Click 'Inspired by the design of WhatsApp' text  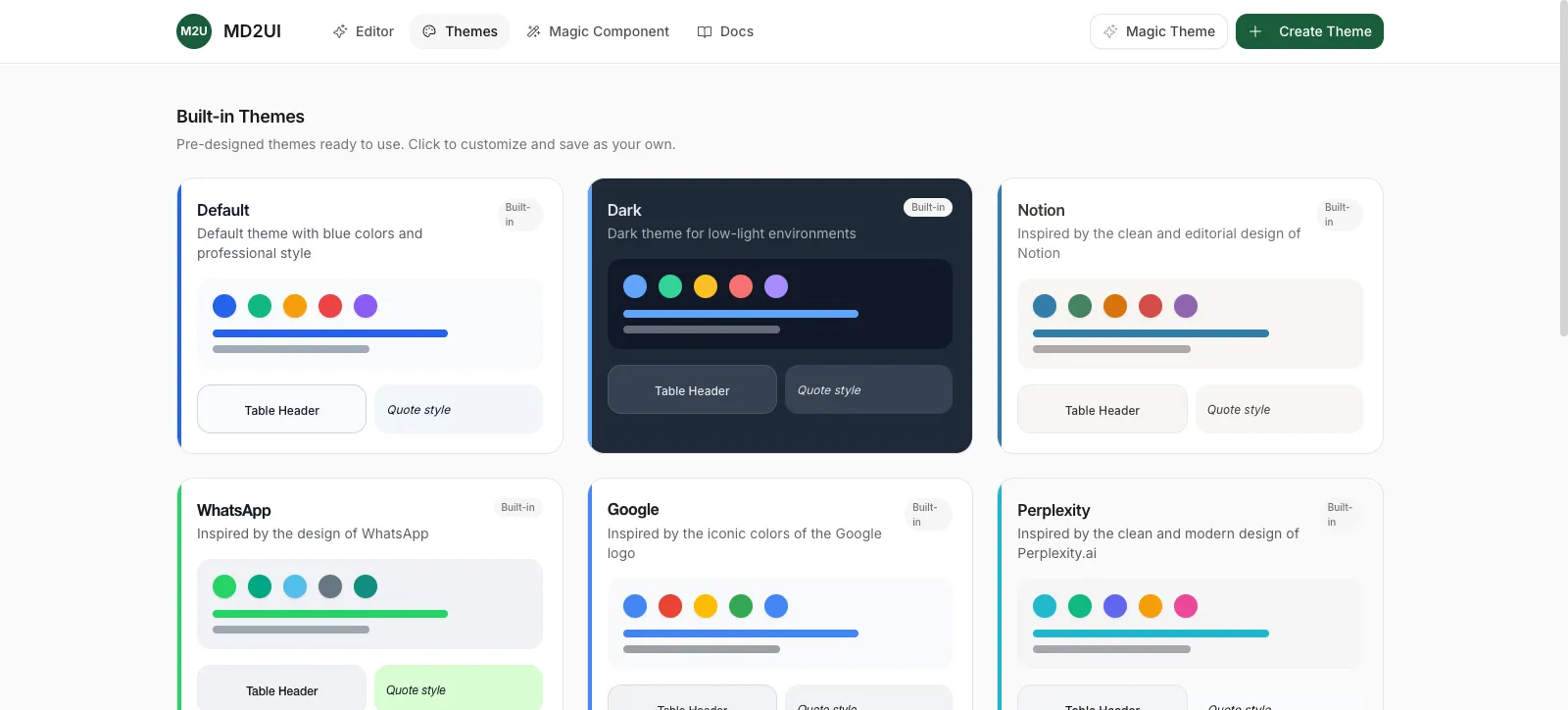tap(313, 533)
